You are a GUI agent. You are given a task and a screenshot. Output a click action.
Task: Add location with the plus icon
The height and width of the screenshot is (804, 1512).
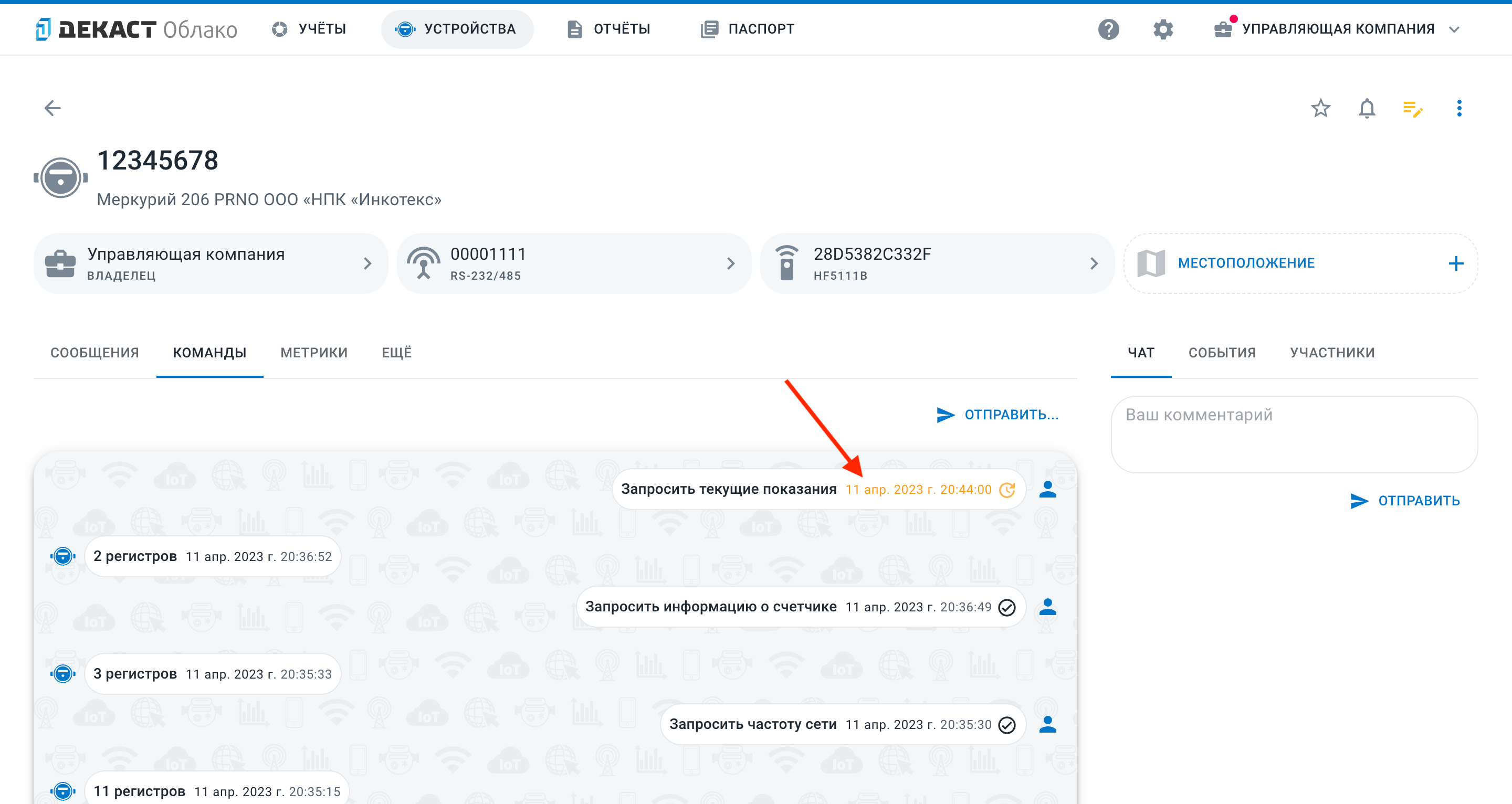point(1456,263)
